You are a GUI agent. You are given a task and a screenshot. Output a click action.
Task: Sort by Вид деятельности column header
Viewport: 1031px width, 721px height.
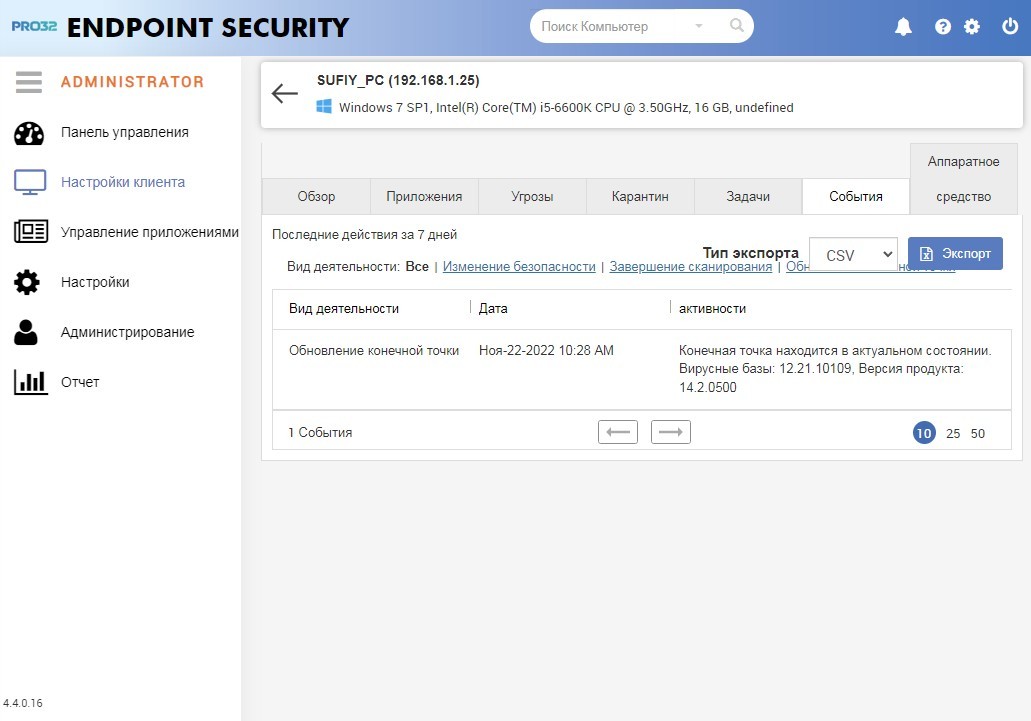(343, 308)
